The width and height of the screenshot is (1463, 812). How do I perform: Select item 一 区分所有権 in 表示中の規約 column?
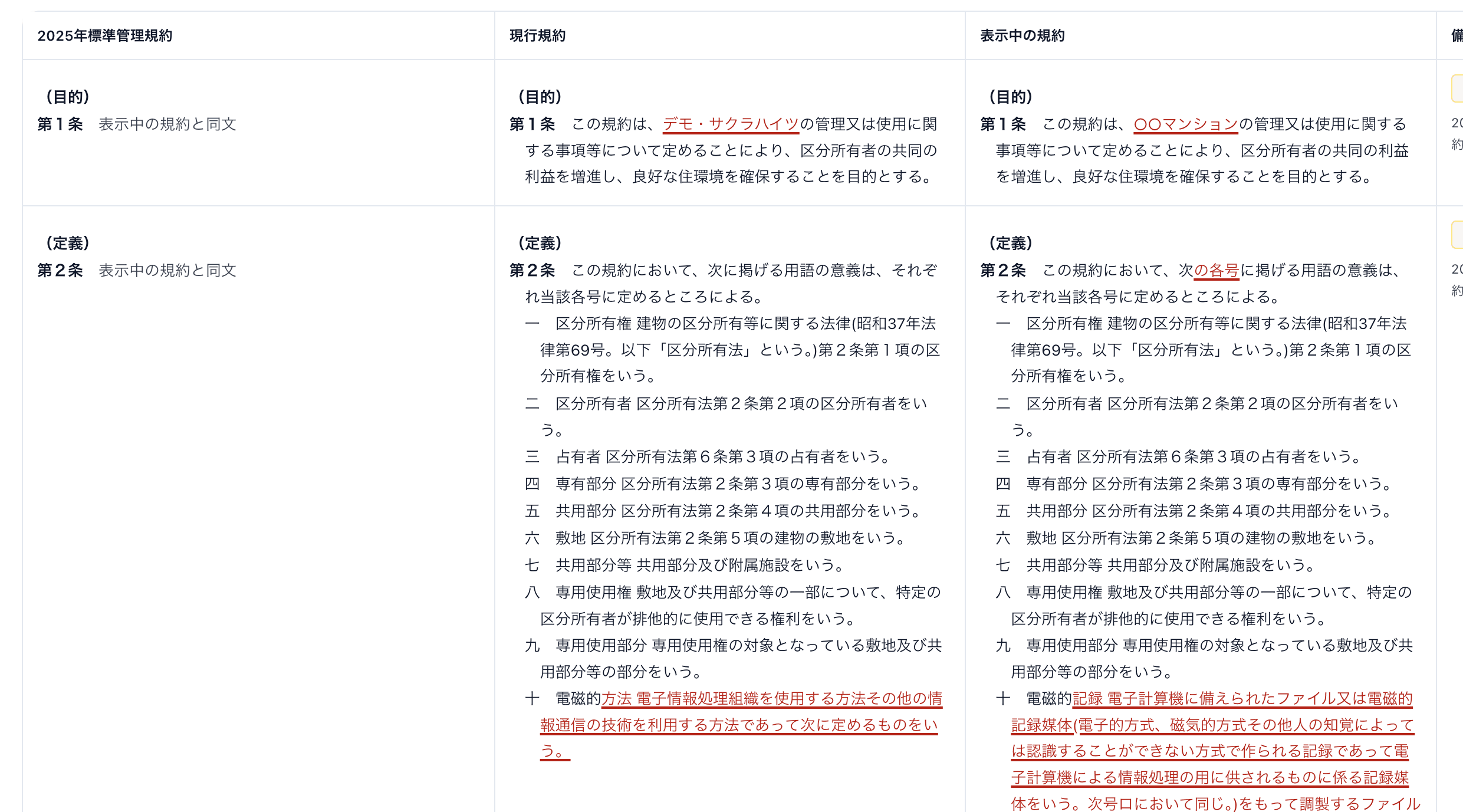1204,350
